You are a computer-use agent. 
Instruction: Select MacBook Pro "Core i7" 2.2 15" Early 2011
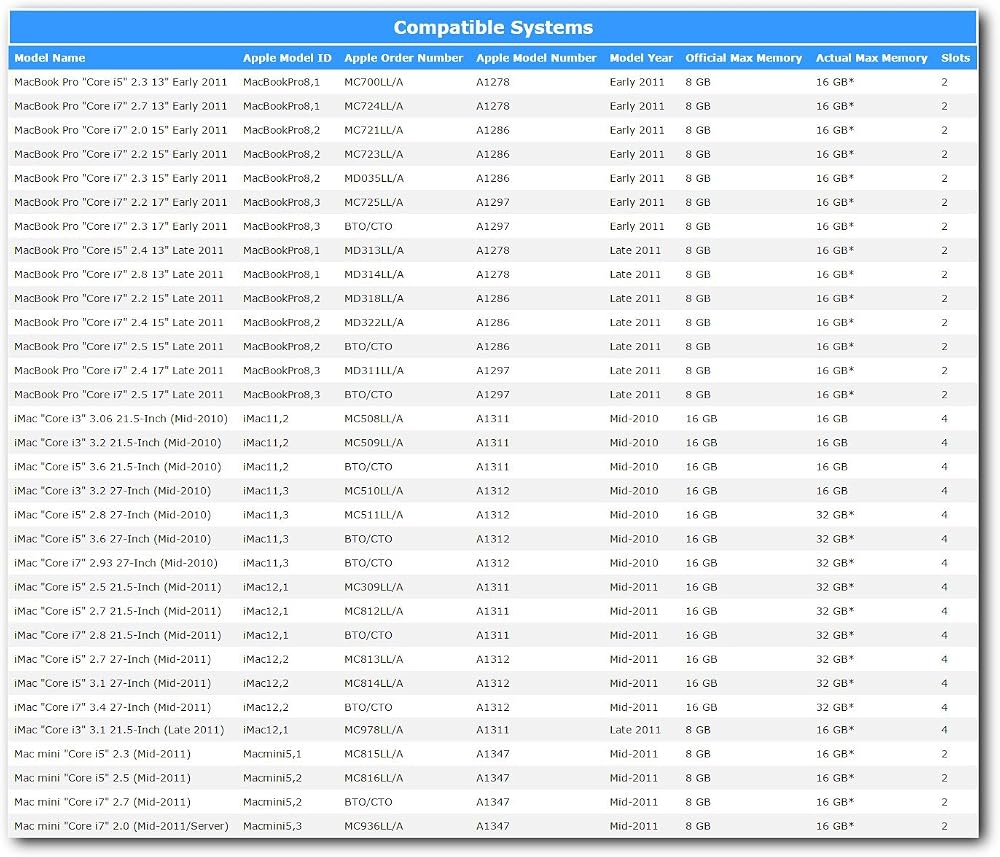[x=121, y=154]
